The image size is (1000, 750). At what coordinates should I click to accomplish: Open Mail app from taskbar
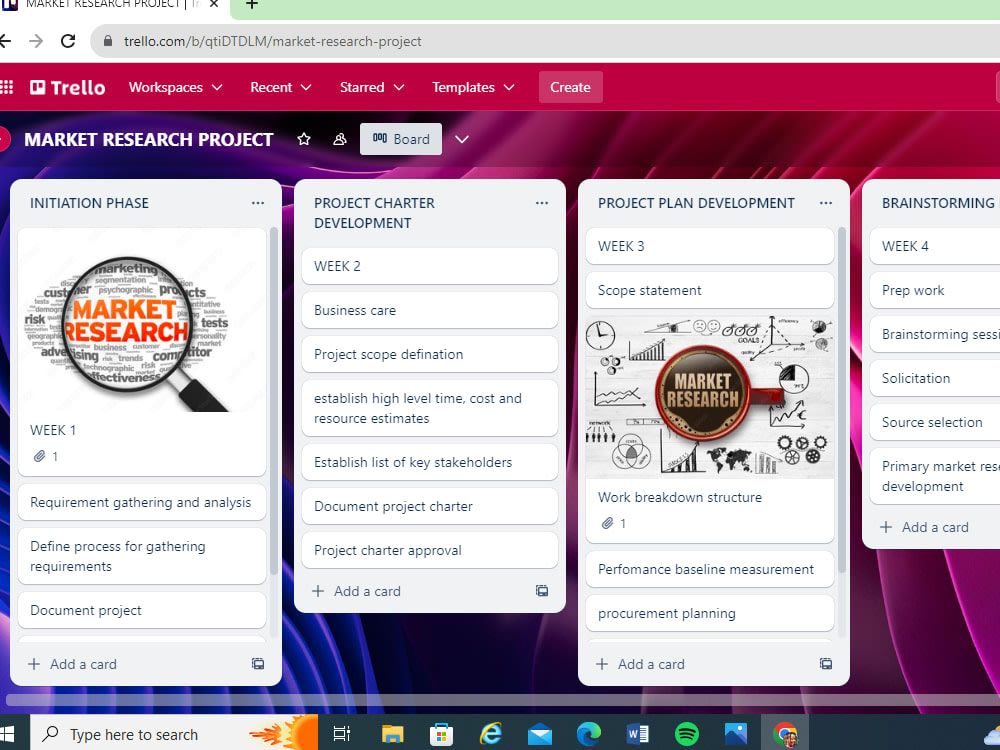[x=540, y=734]
